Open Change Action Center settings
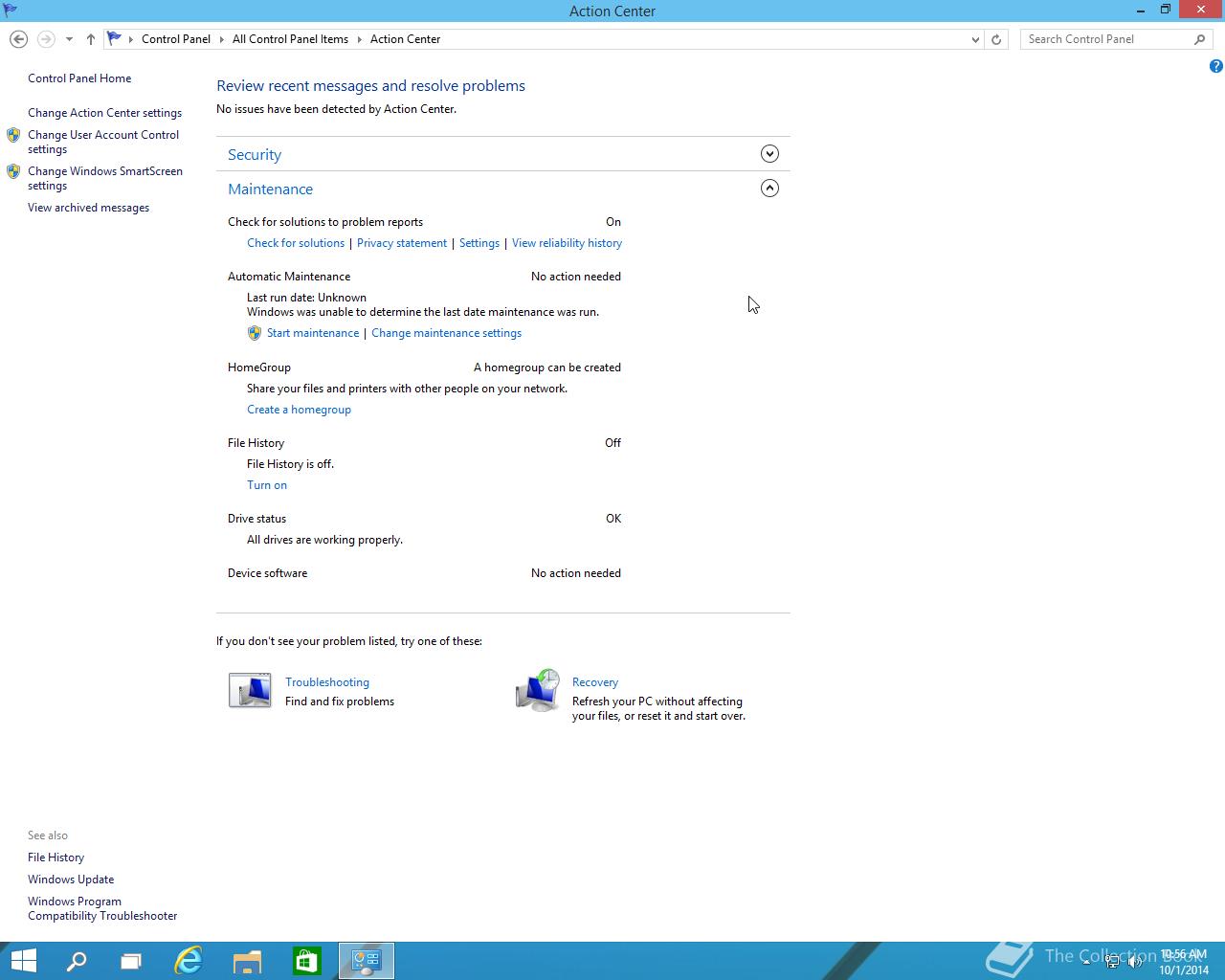Viewport: 1225px width, 980px height. coord(104,113)
